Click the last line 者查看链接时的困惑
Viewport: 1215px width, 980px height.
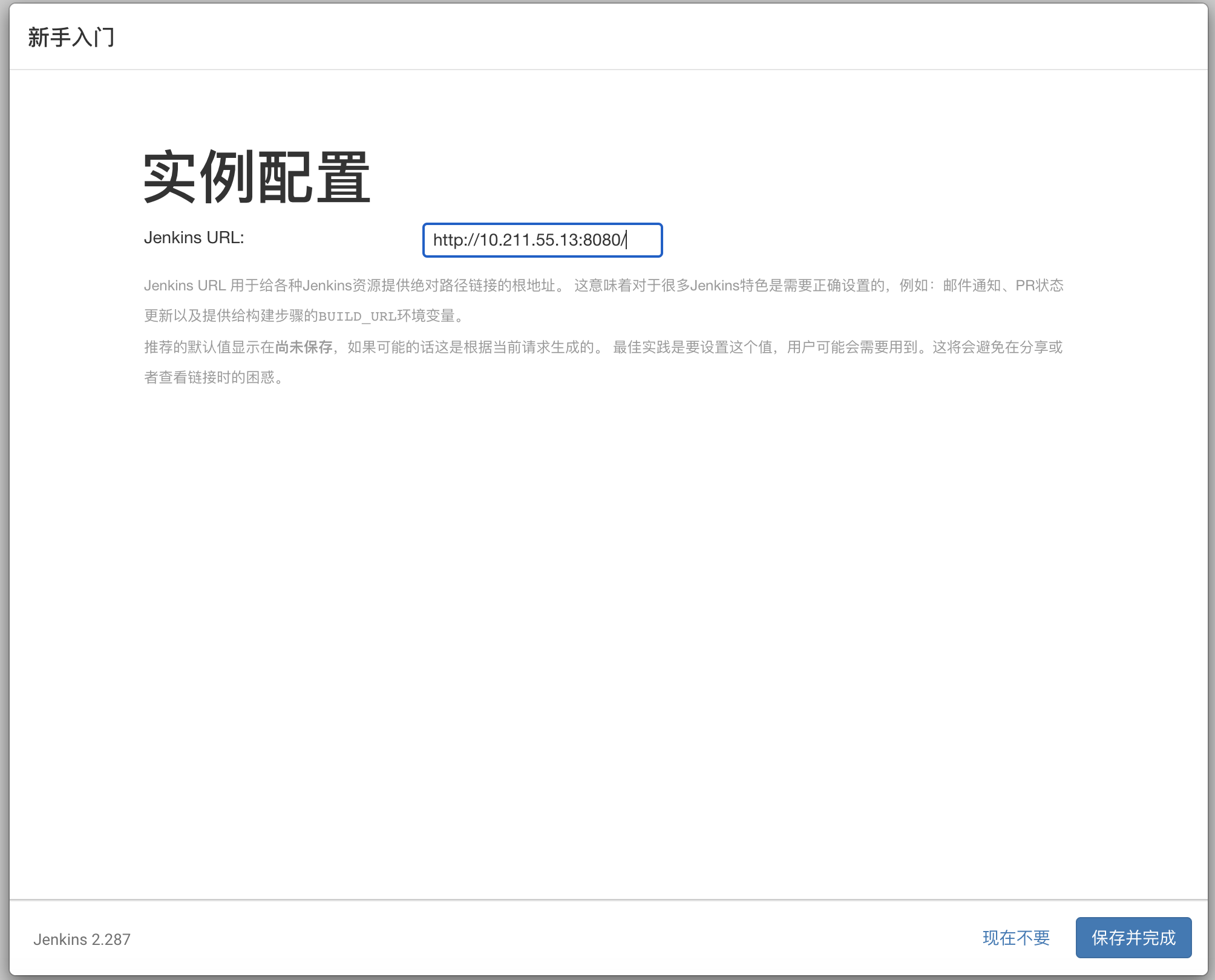click(x=212, y=377)
